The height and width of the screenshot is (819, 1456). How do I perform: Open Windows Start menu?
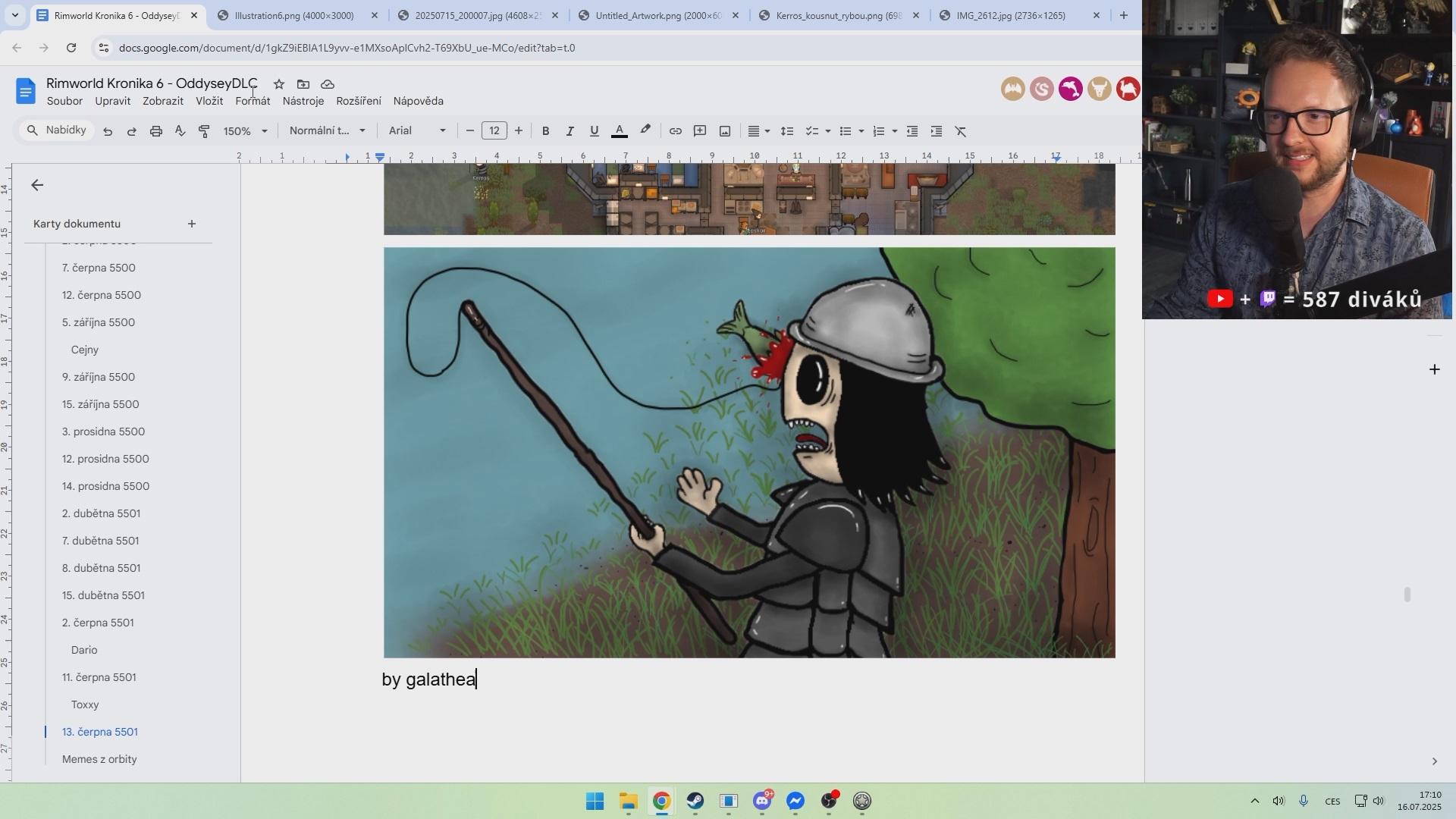[595, 801]
